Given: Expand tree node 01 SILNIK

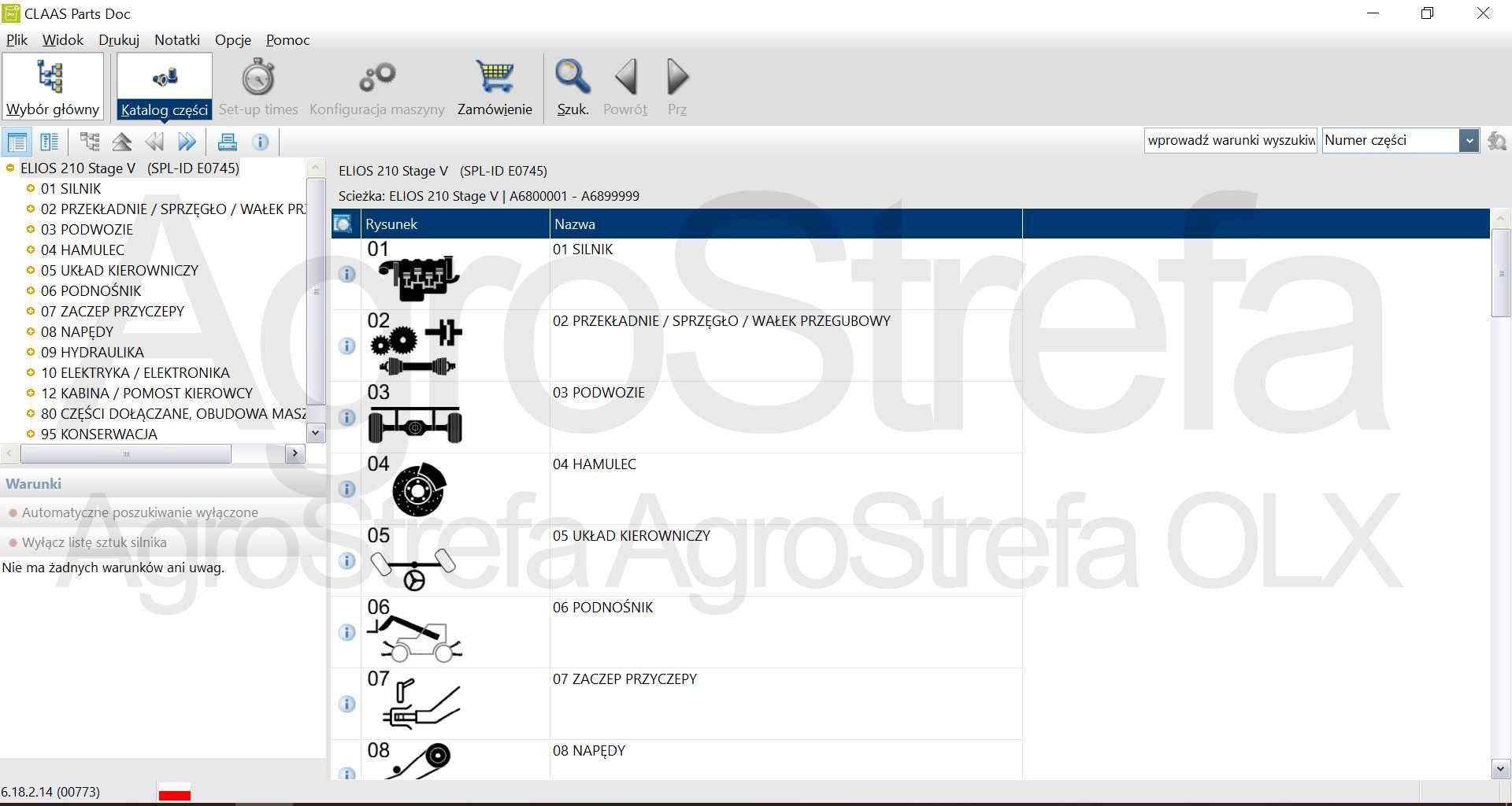Looking at the screenshot, I should coord(31,188).
